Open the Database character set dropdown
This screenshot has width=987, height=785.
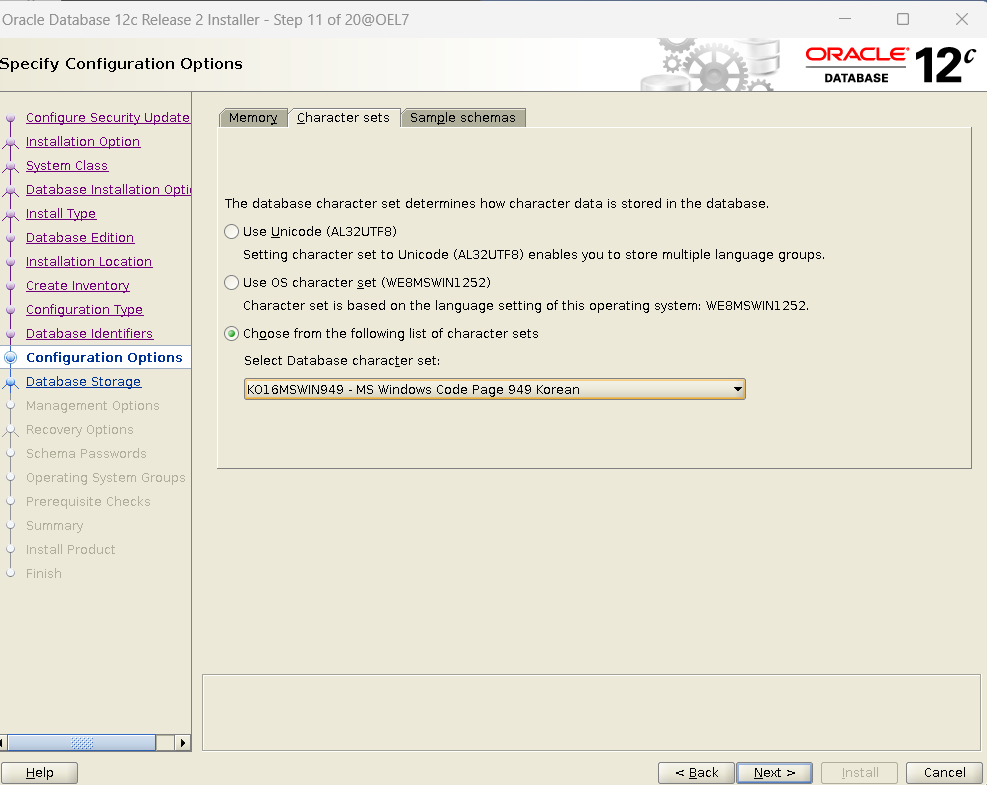click(x=495, y=389)
